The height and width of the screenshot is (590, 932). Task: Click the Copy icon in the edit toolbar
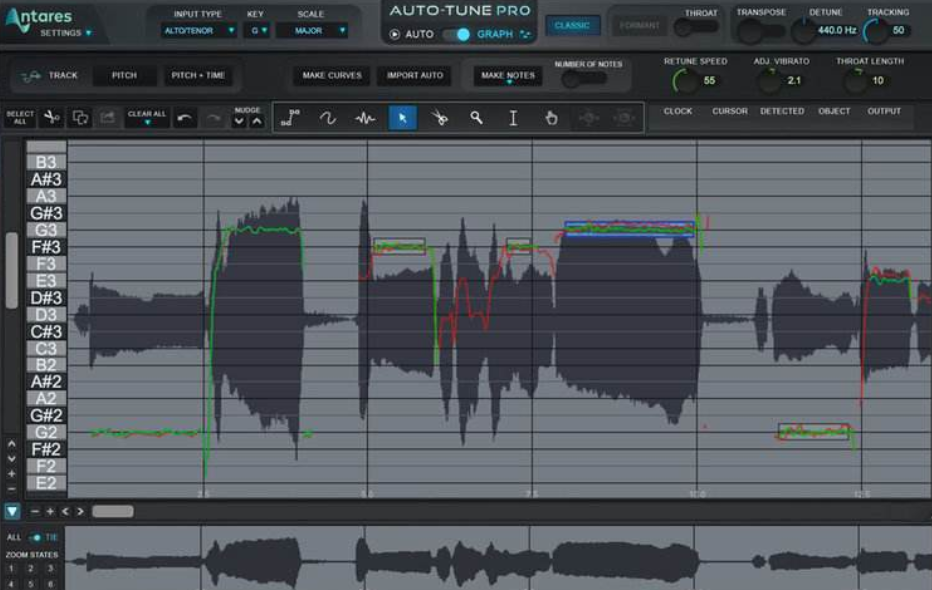(x=80, y=118)
